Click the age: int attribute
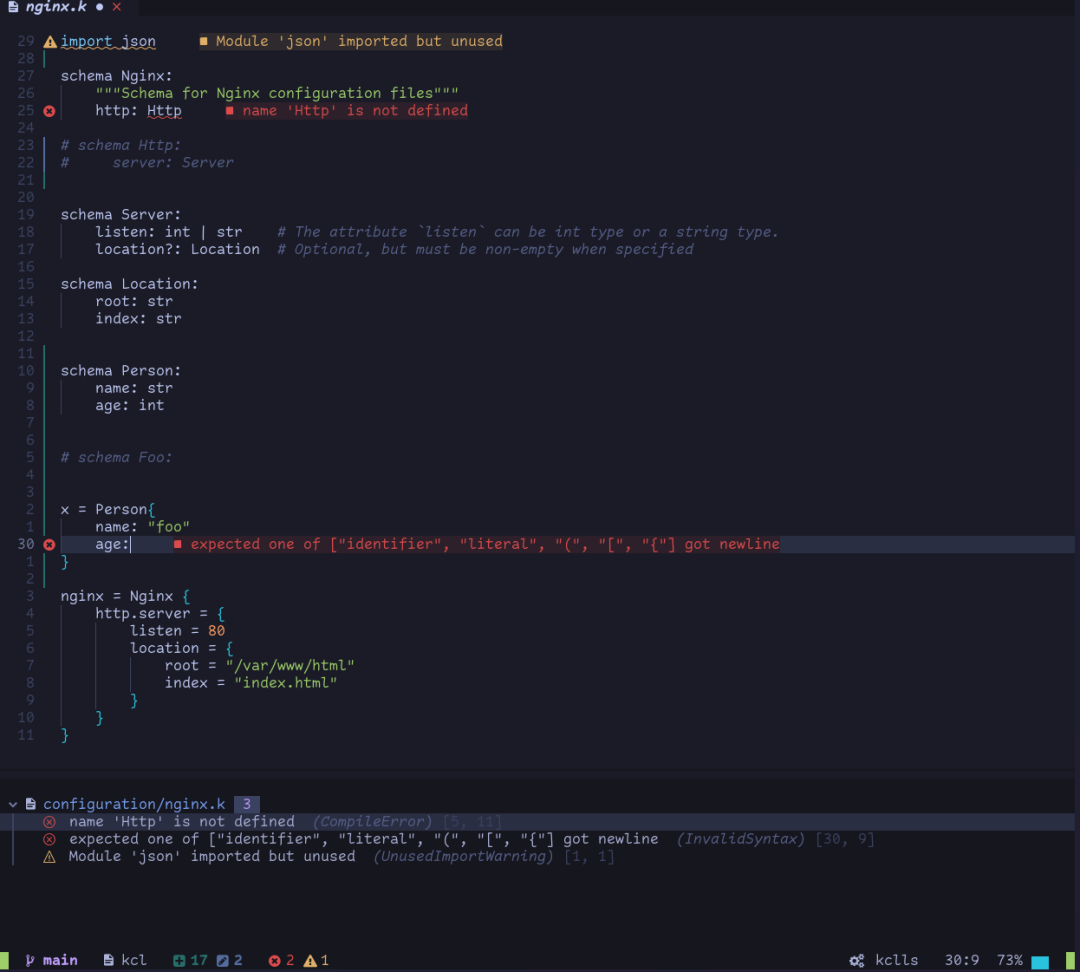The image size is (1080, 972). pyautogui.click(x=129, y=406)
